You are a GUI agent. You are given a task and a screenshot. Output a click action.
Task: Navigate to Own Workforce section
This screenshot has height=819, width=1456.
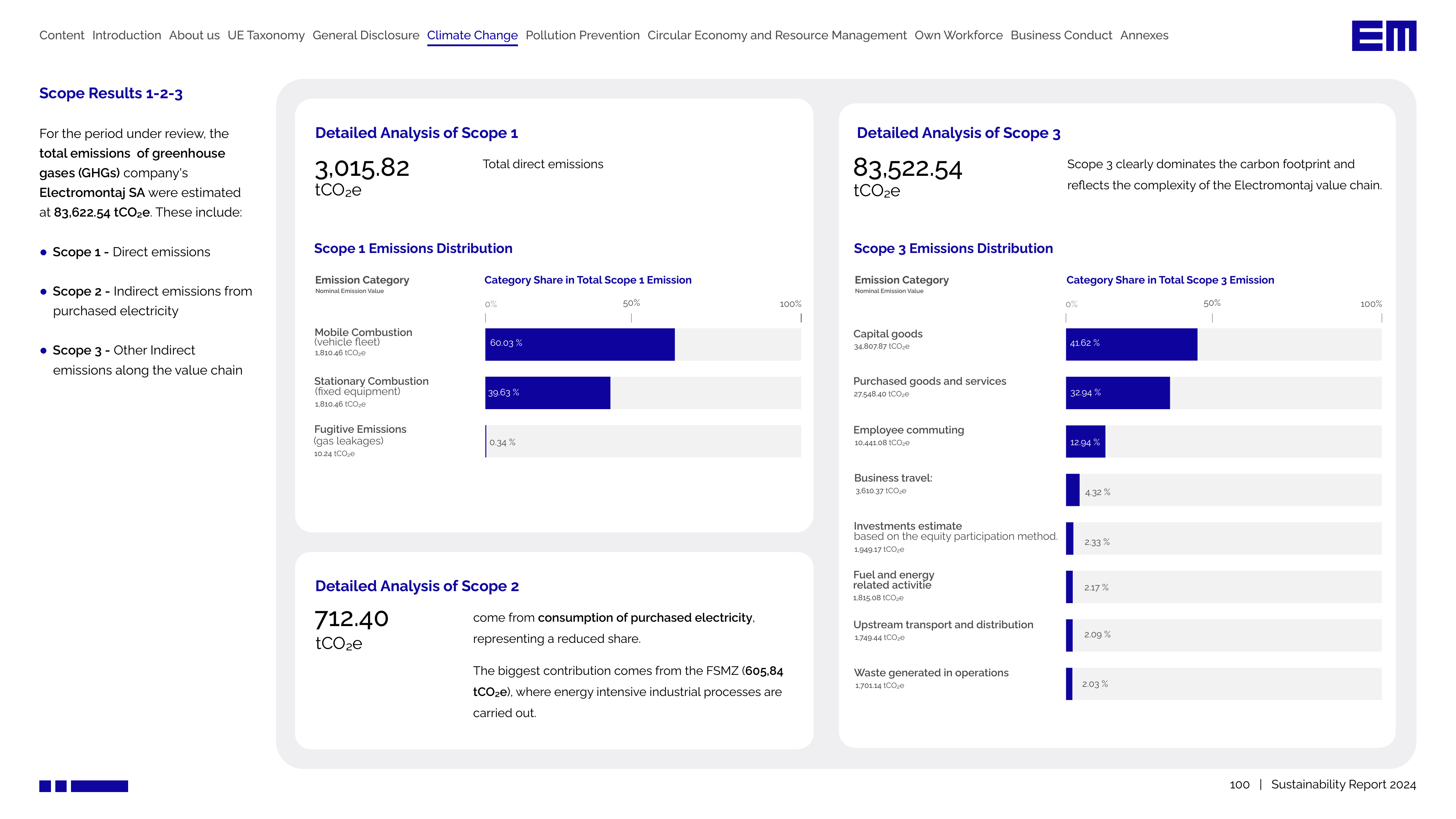(x=959, y=35)
